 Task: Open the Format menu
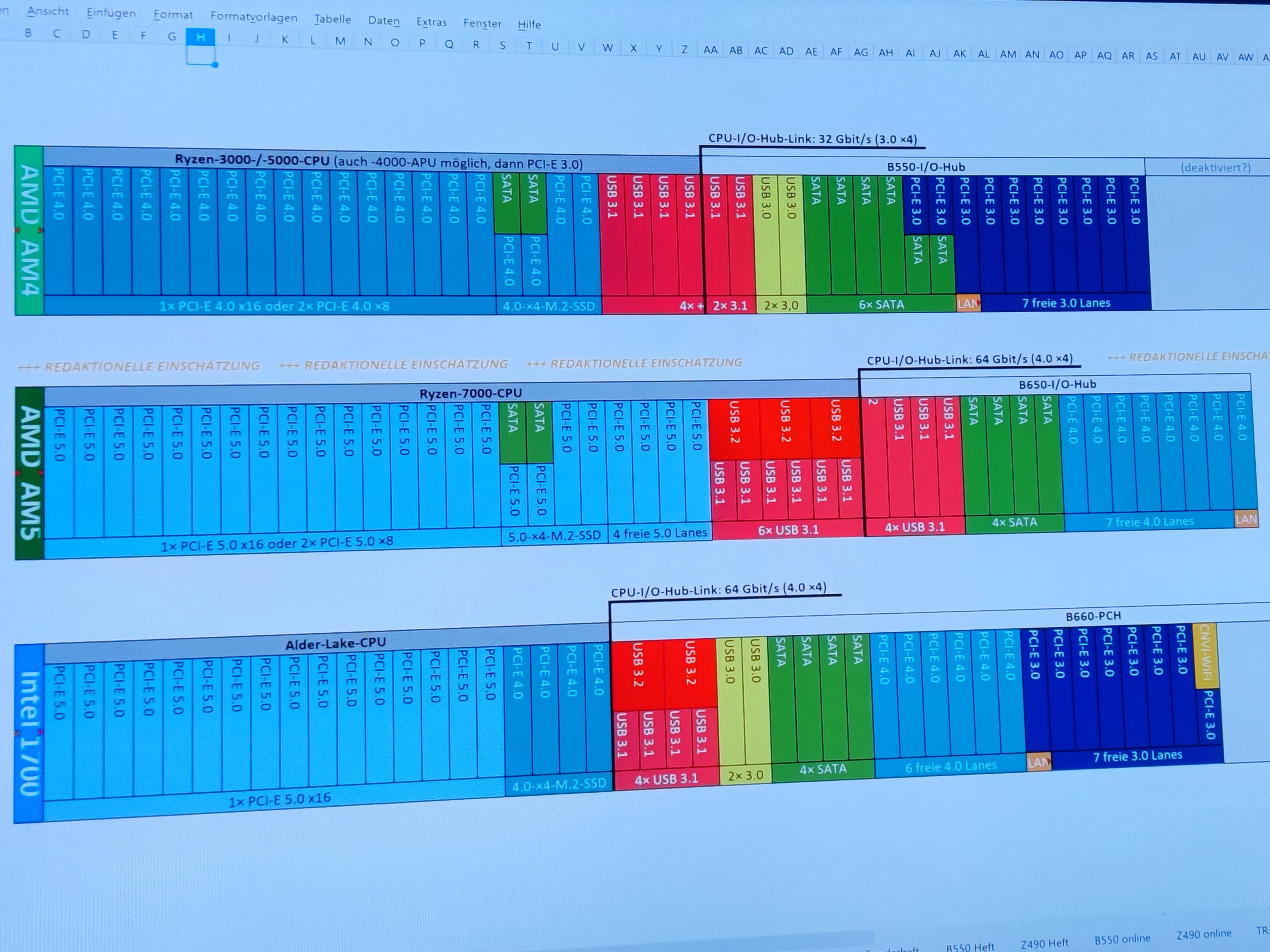[173, 15]
